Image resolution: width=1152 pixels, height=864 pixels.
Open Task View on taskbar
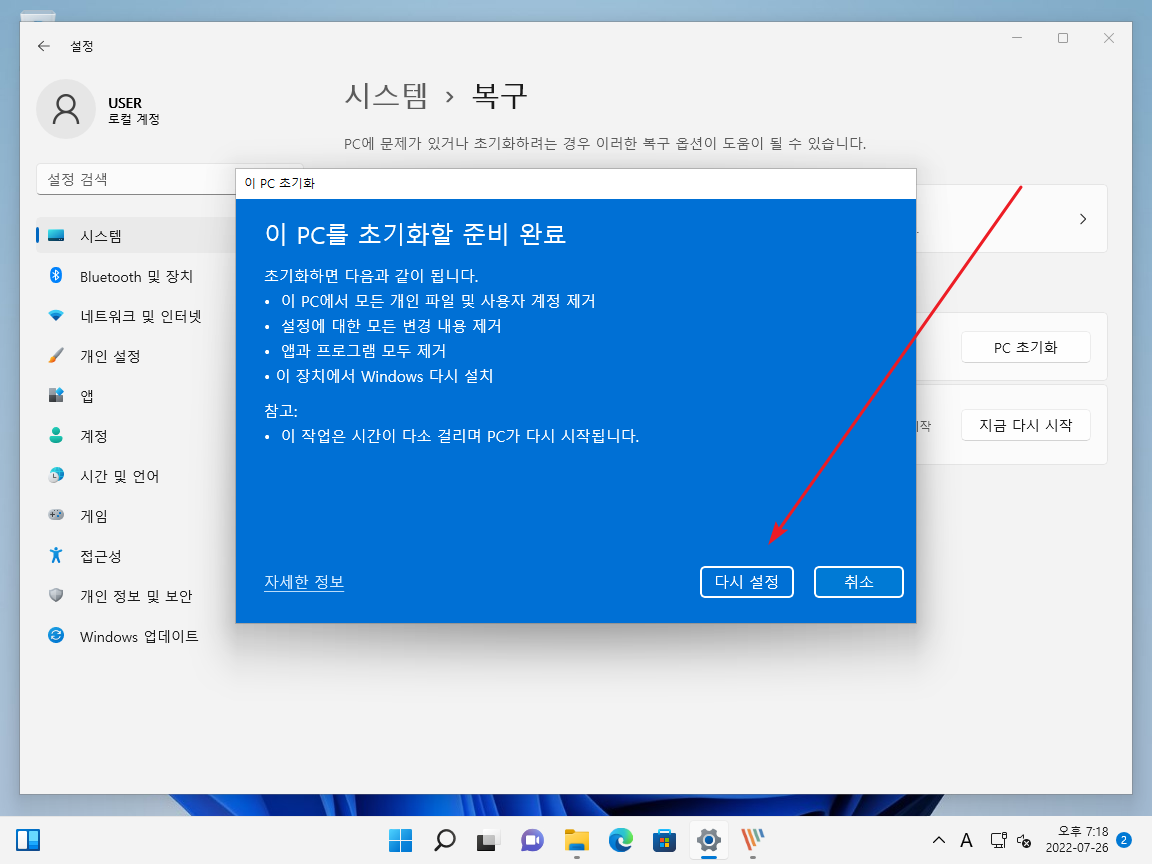pyautogui.click(x=488, y=840)
